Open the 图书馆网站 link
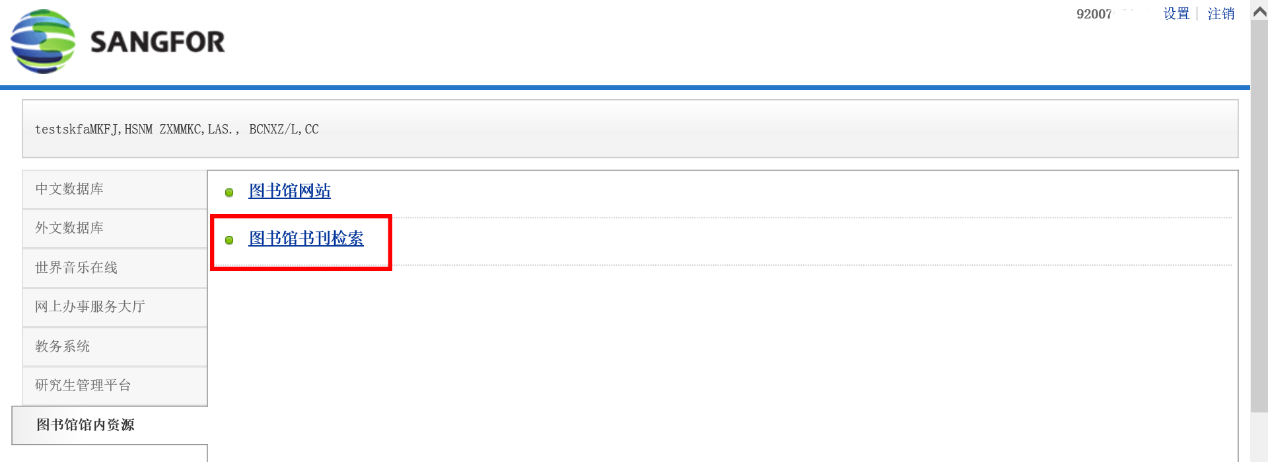Image resolution: width=1268 pixels, height=462 pixels. pos(289,191)
